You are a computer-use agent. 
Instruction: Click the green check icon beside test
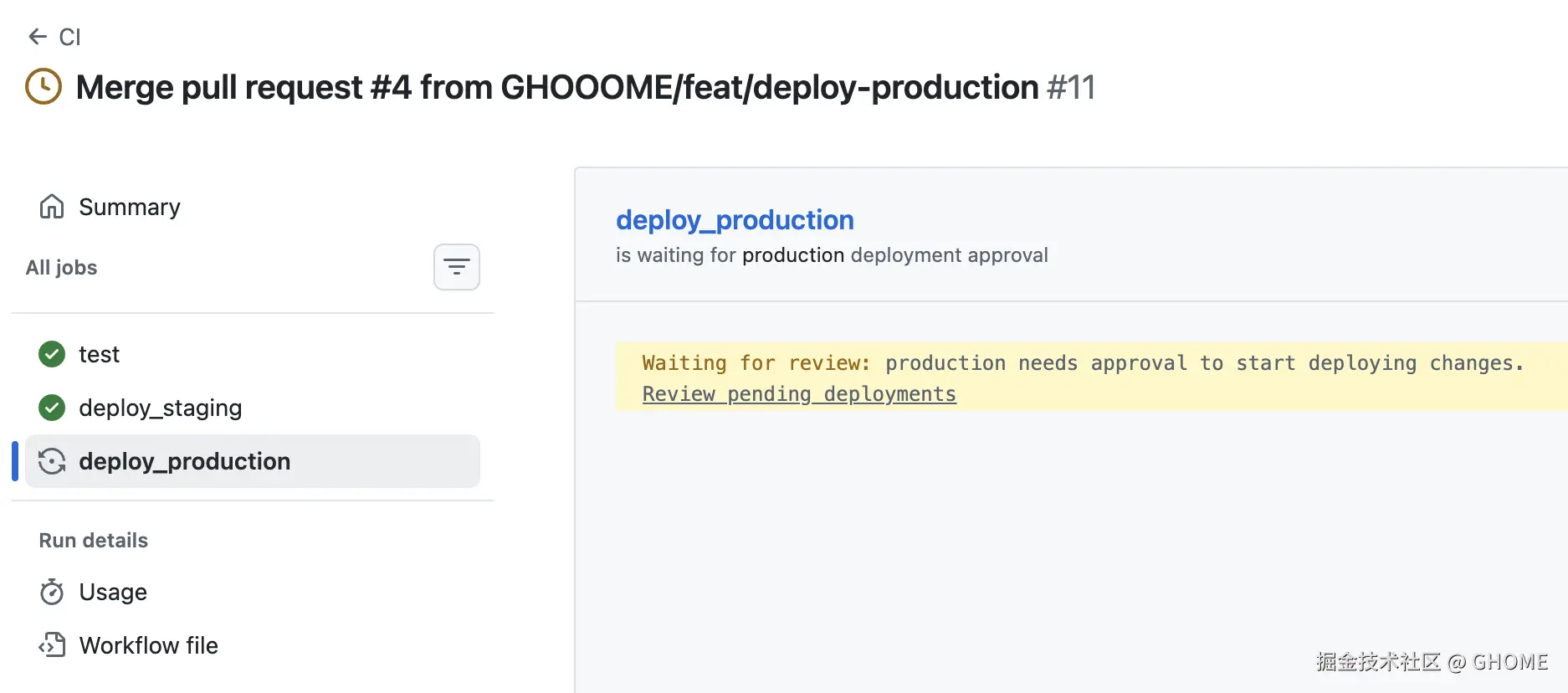[52, 354]
